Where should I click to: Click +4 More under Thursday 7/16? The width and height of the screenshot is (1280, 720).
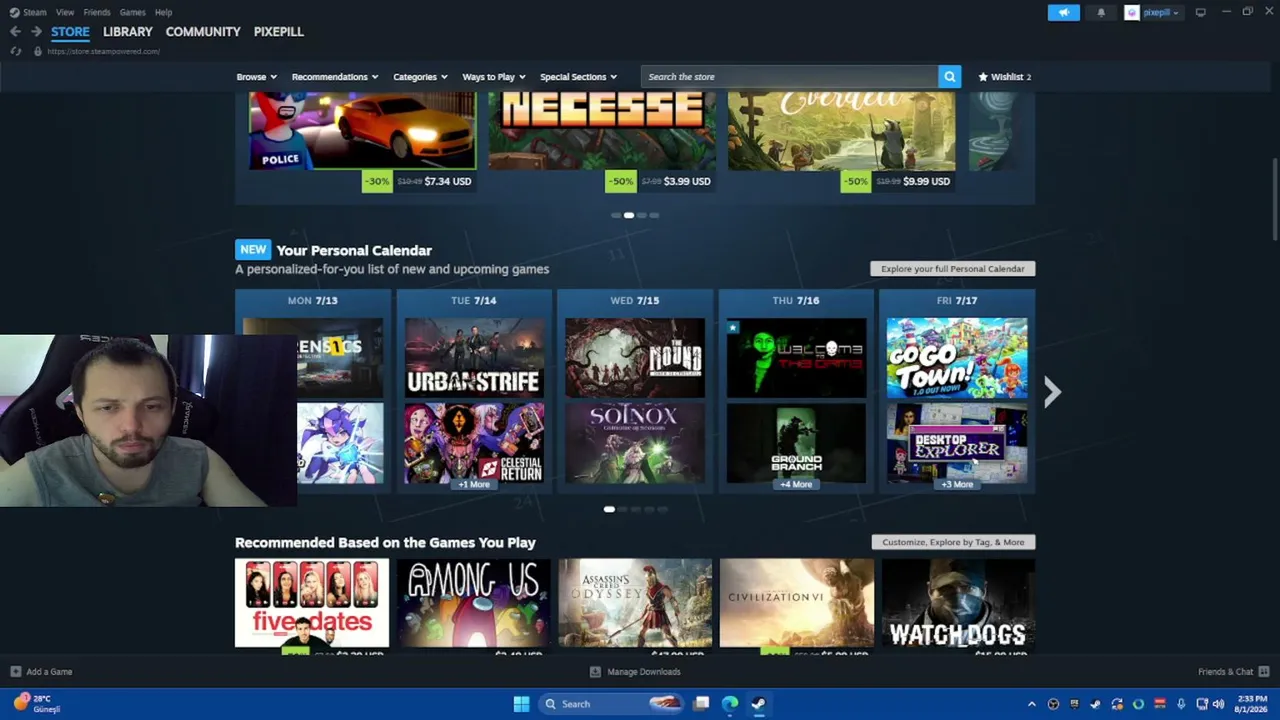(x=796, y=485)
